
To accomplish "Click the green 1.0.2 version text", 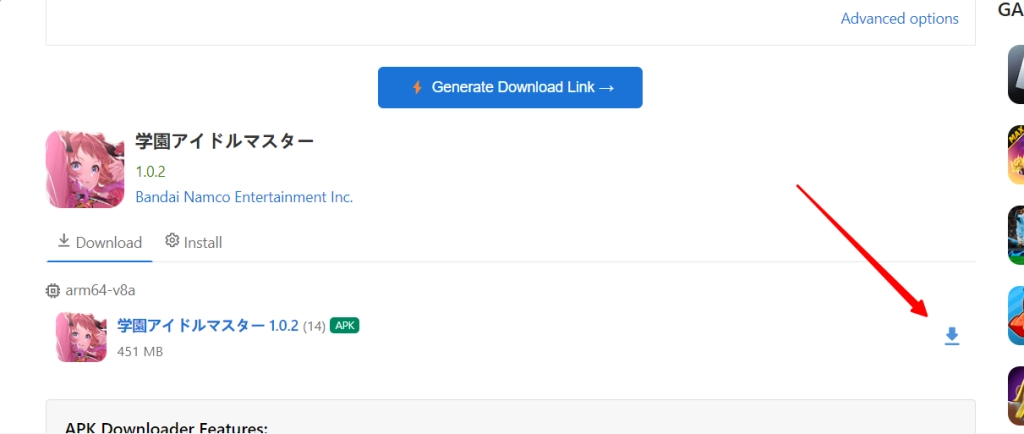I will click(x=148, y=171).
